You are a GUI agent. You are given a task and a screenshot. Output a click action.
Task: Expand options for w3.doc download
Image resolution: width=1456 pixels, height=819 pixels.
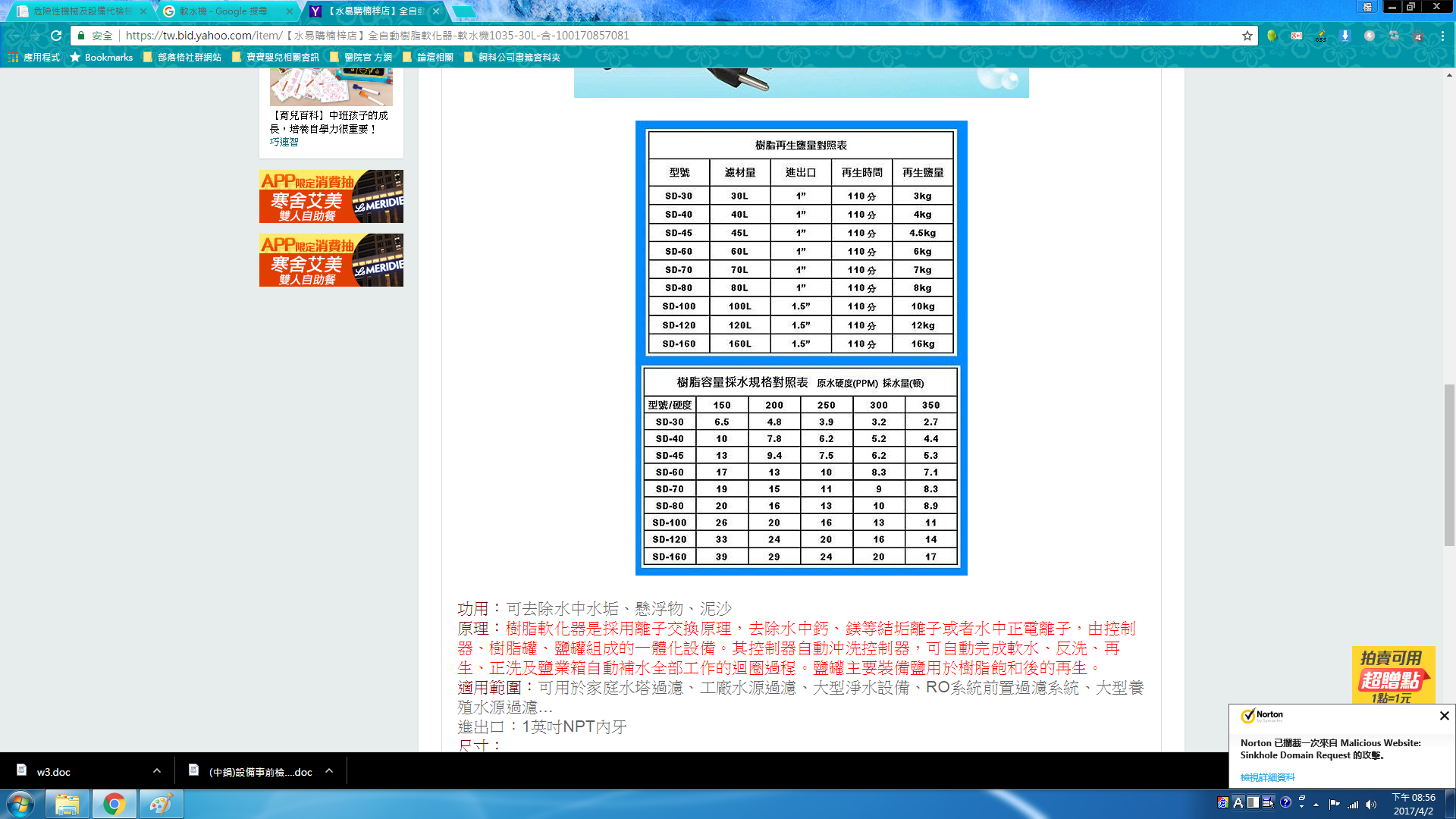click(x=156, y=771)
